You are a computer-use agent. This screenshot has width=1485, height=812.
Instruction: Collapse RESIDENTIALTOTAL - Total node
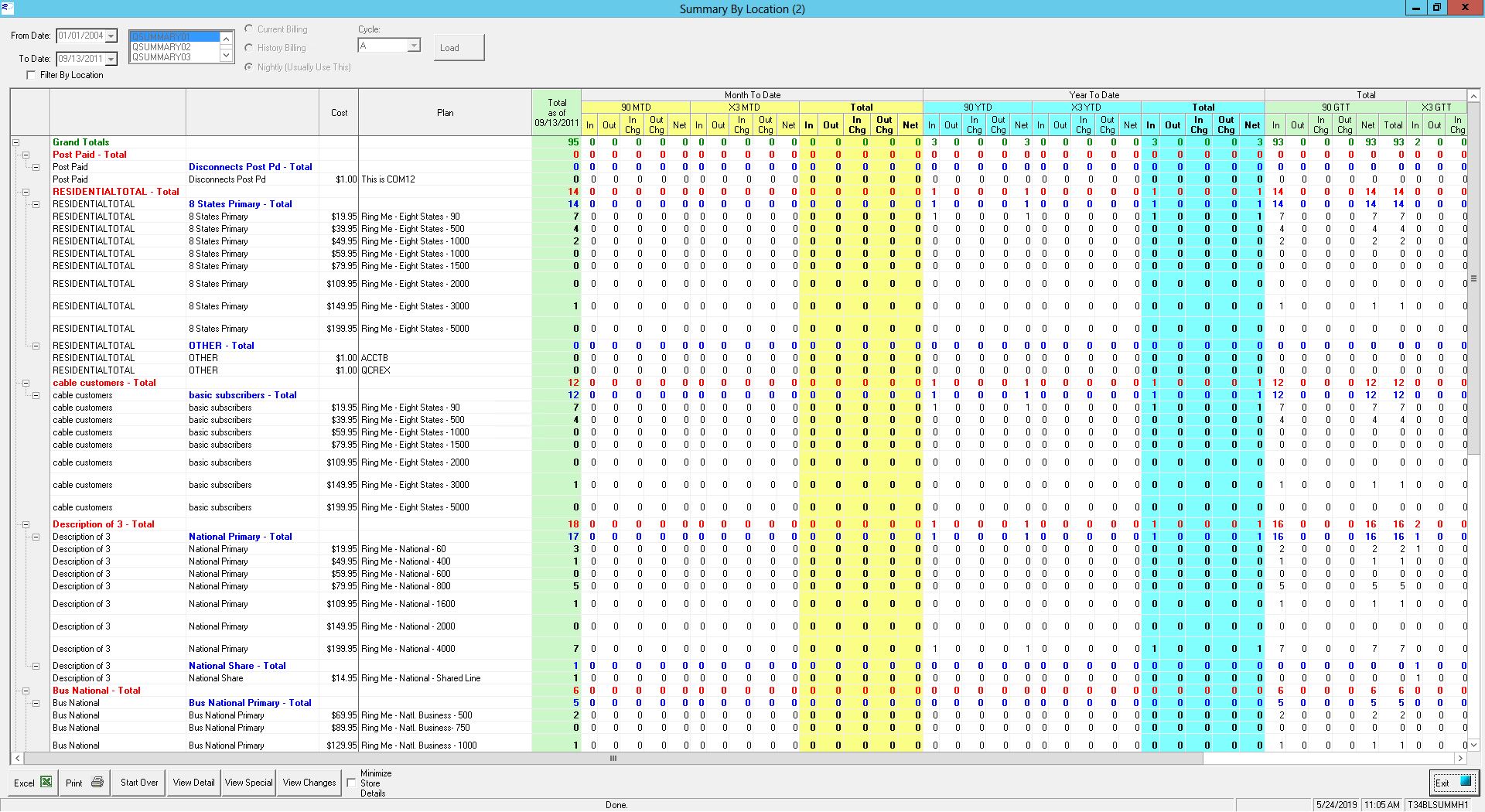[26, 192]
